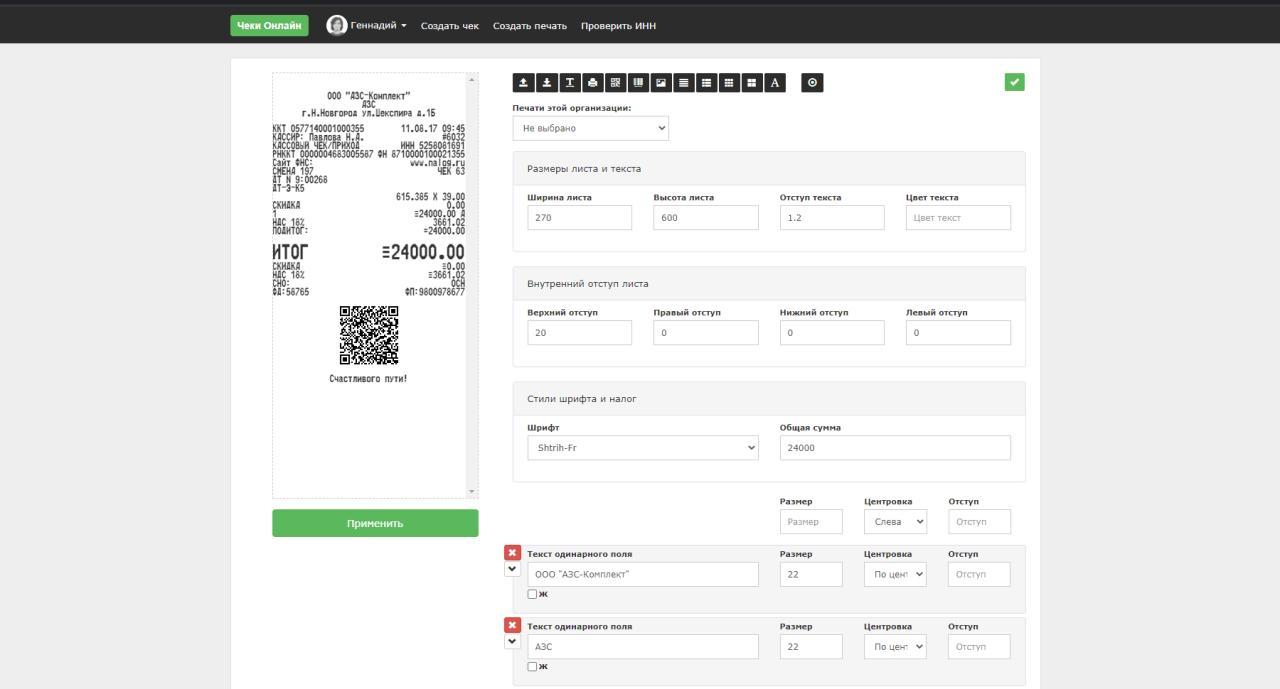Click the upload icon in the toolbar
Image resolution: width=1280 pixels, height=689 pixels.
pos(523,83)
